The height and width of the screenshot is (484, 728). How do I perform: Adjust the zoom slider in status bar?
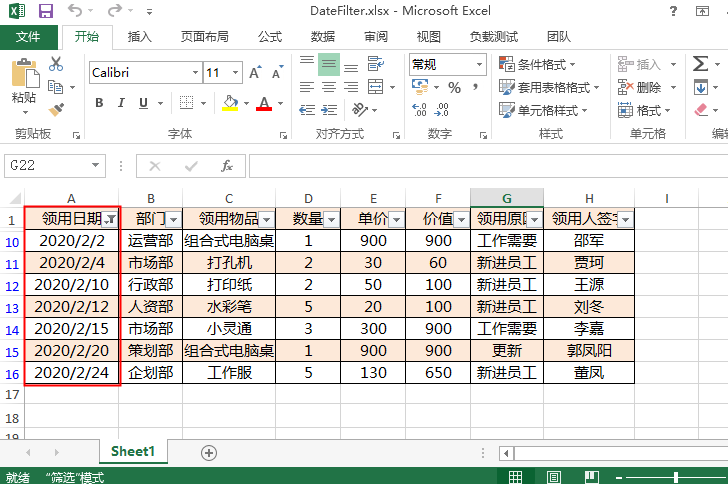click(676, 477)
